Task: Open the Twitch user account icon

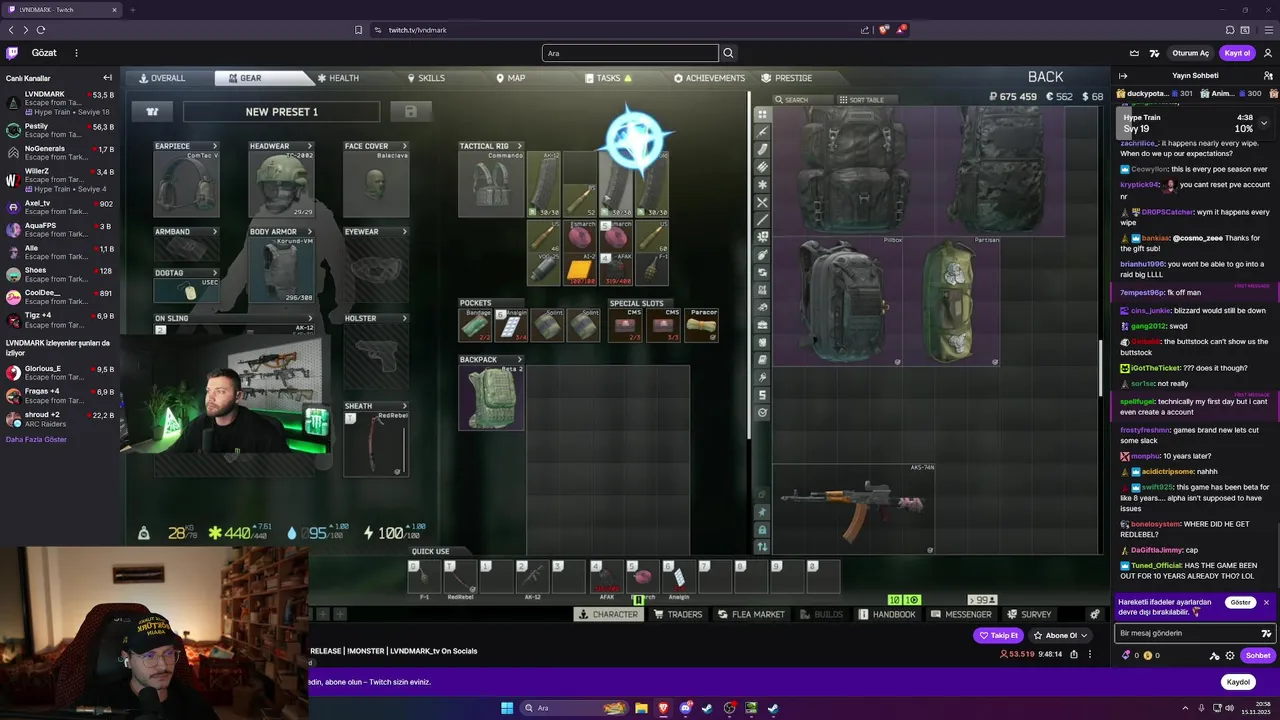Action: 1269,53
